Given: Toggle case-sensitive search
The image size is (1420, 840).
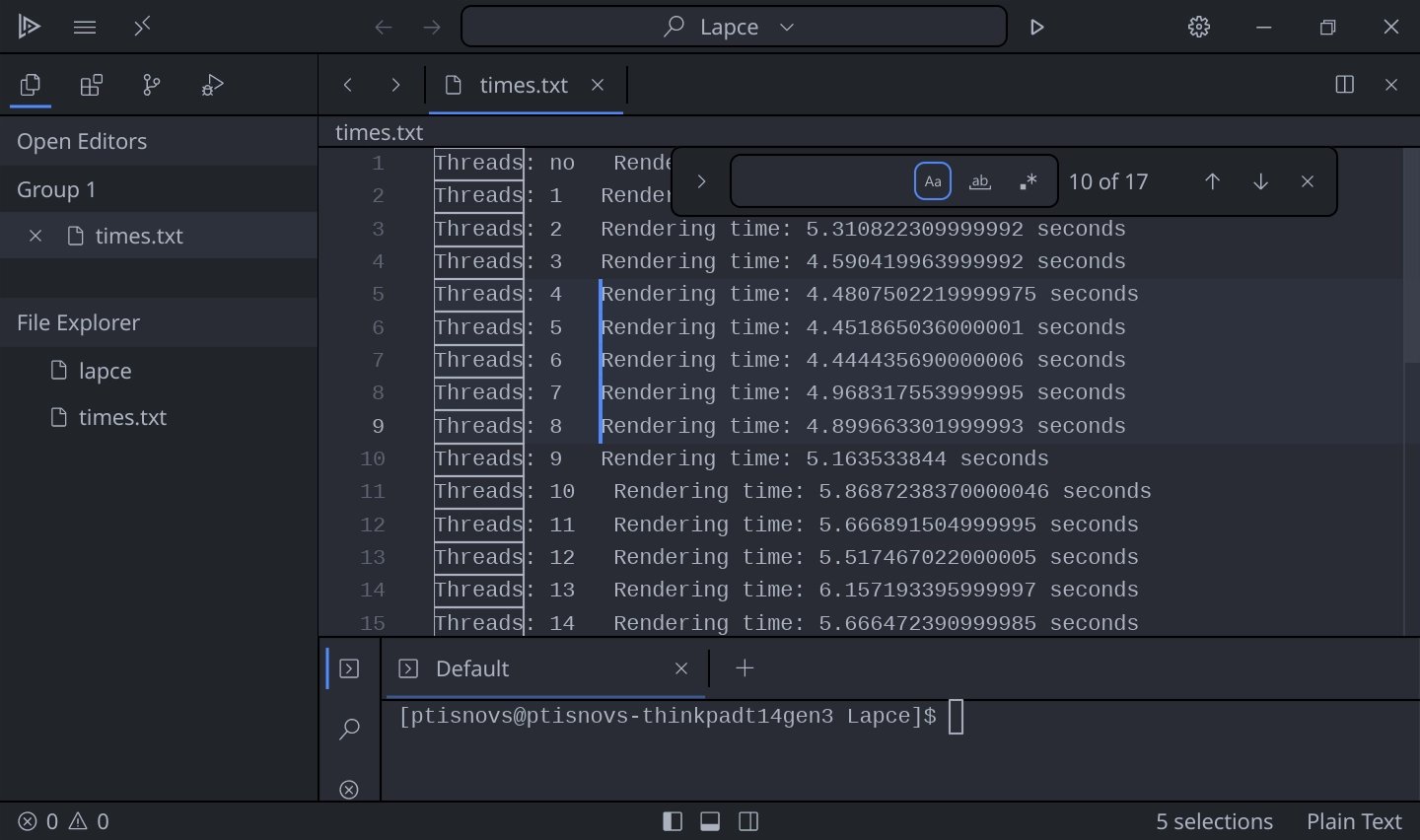Looking at the screenshot, I should [932, 181].
